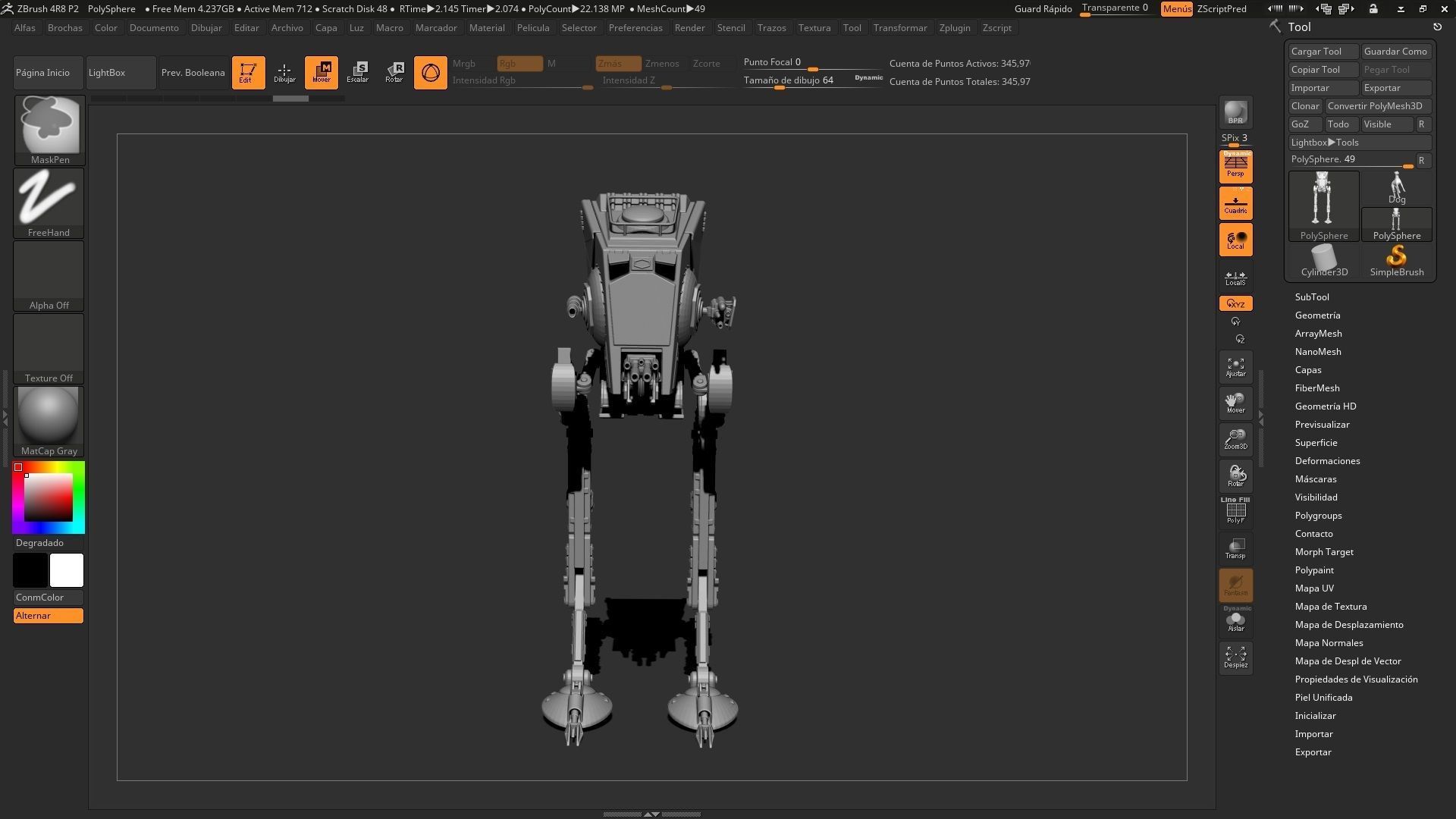The image size is (1456, 819).
Task: Adjust the Tamaño de dibujo slider
Action: click(813, 81)
